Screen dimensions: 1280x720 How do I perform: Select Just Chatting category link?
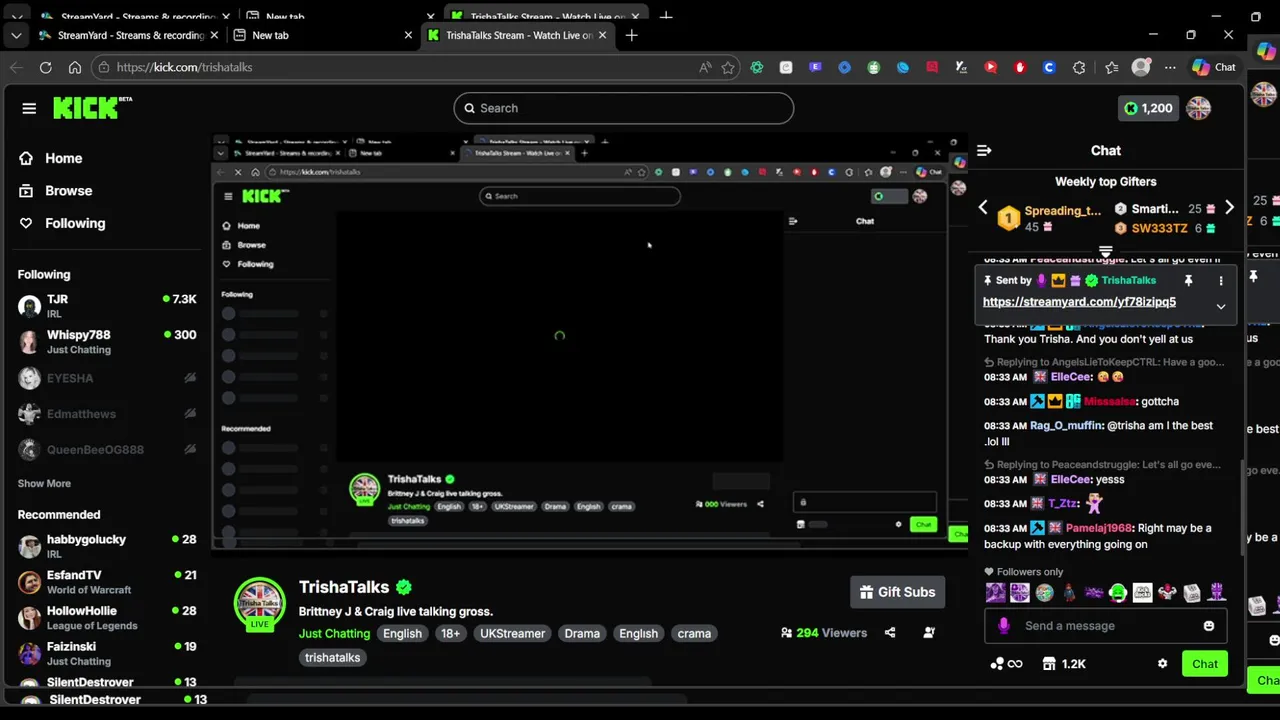click(x=334, y=633)
